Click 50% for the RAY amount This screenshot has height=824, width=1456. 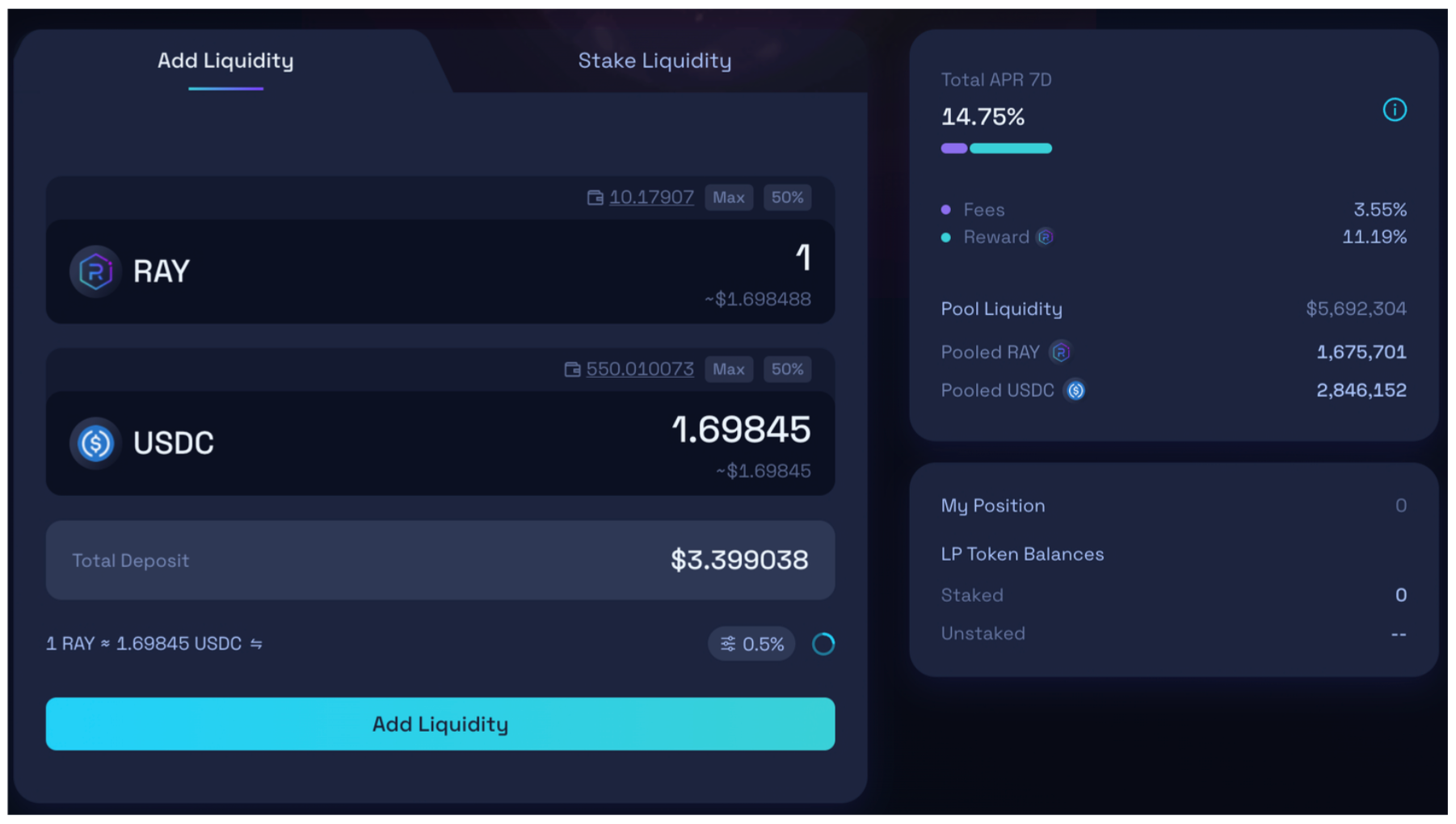click(787, 198)
